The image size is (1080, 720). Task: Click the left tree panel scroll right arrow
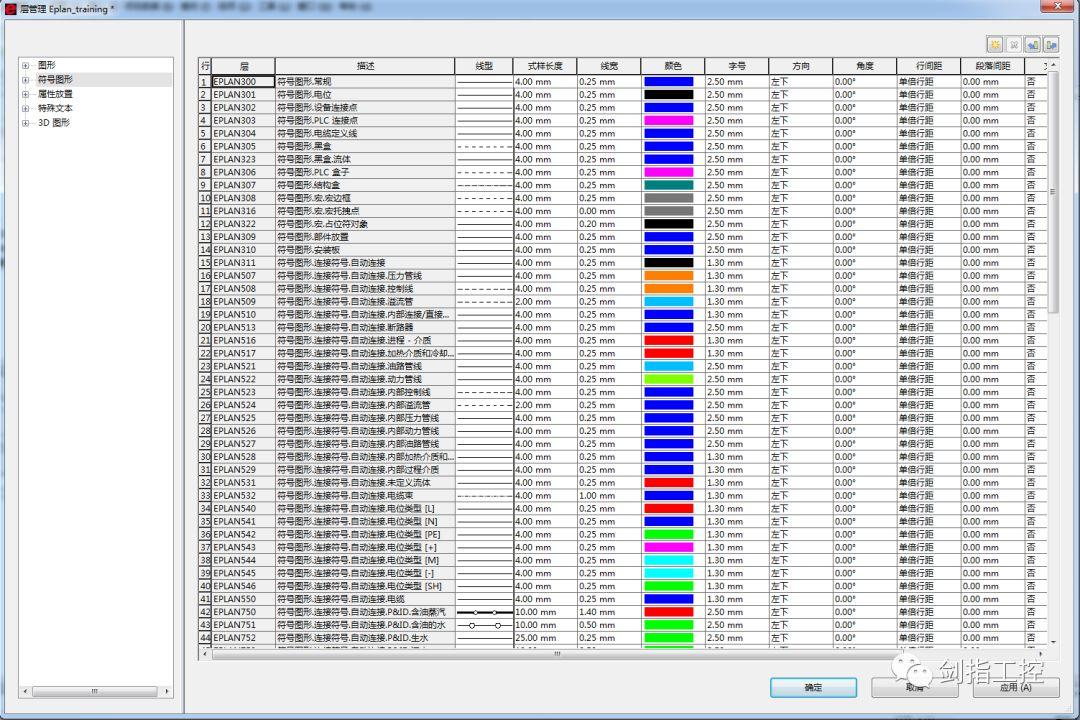[x=167, y=691]
